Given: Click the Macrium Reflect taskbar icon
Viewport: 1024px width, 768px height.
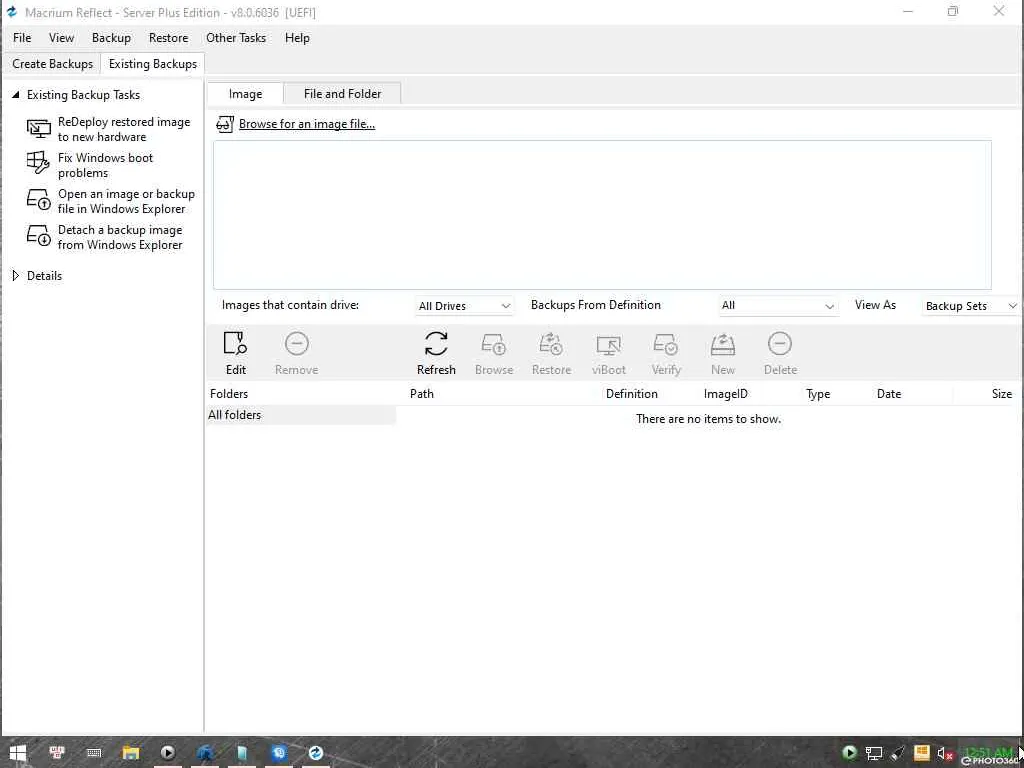Looking at the screenshot, I should coord(315,753).
